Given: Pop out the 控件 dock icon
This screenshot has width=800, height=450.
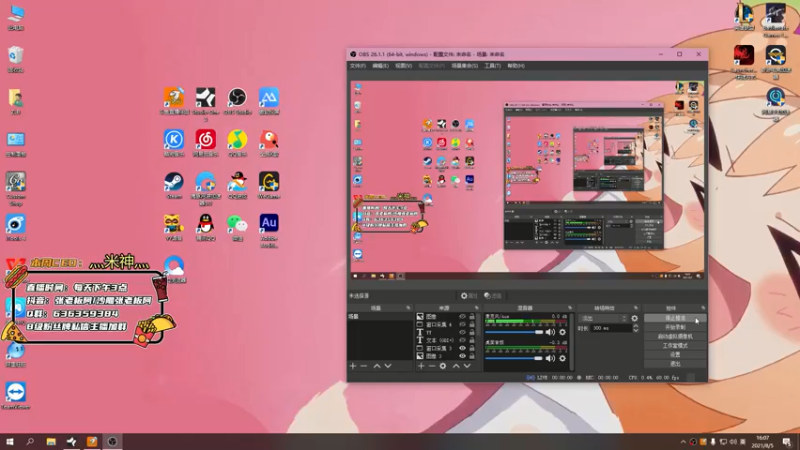Looking at the screenshot, I should click(x=703, y=308).
